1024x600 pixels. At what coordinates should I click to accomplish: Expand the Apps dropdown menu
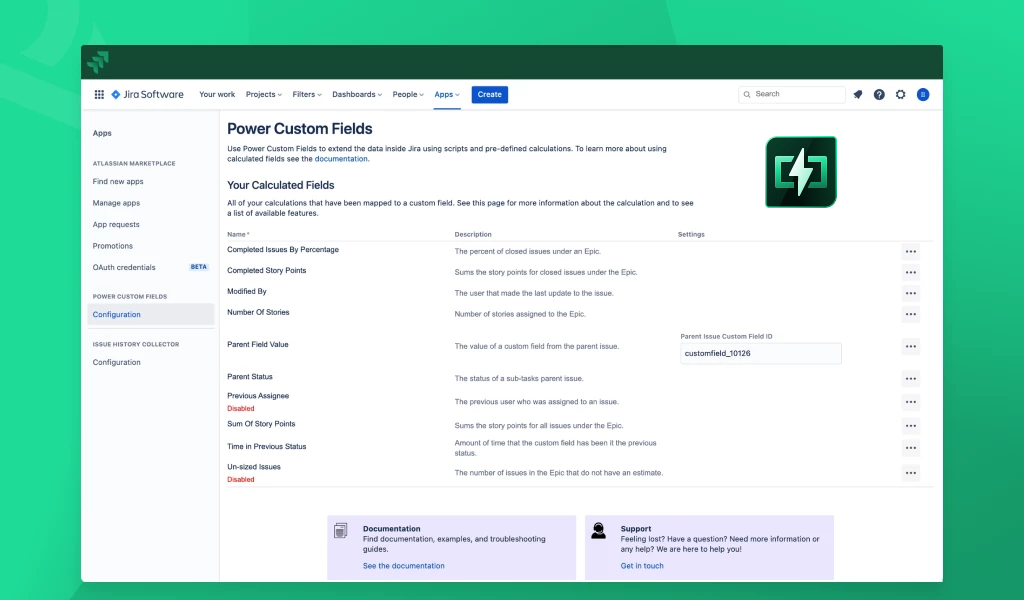click(447, 95)
